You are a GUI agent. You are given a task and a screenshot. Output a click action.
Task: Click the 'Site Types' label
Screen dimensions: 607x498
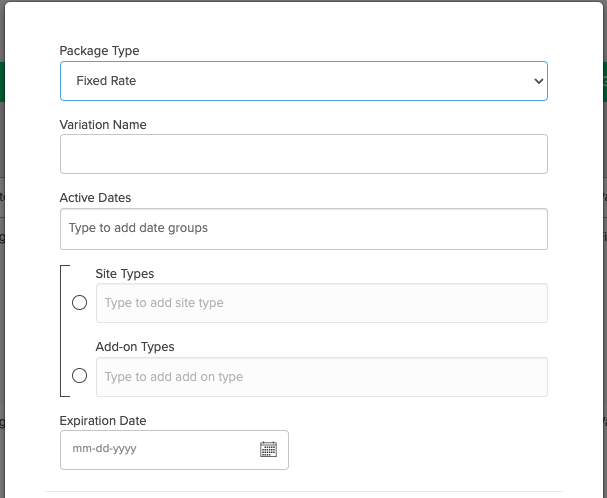[x=125, y=273]
